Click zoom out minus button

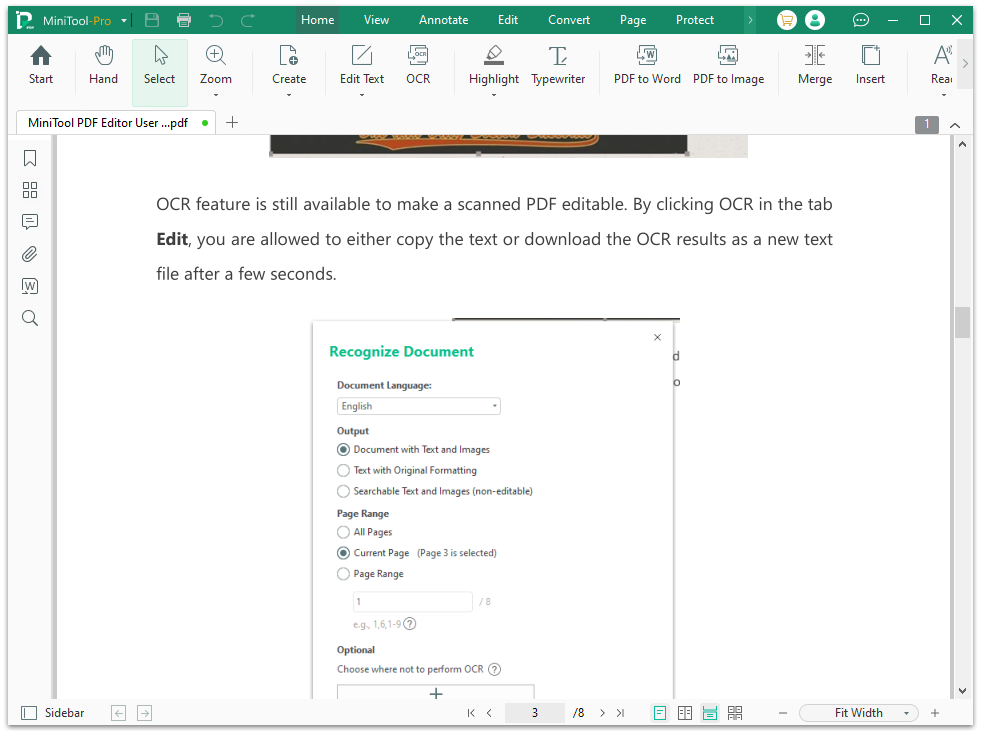point(783,713)
